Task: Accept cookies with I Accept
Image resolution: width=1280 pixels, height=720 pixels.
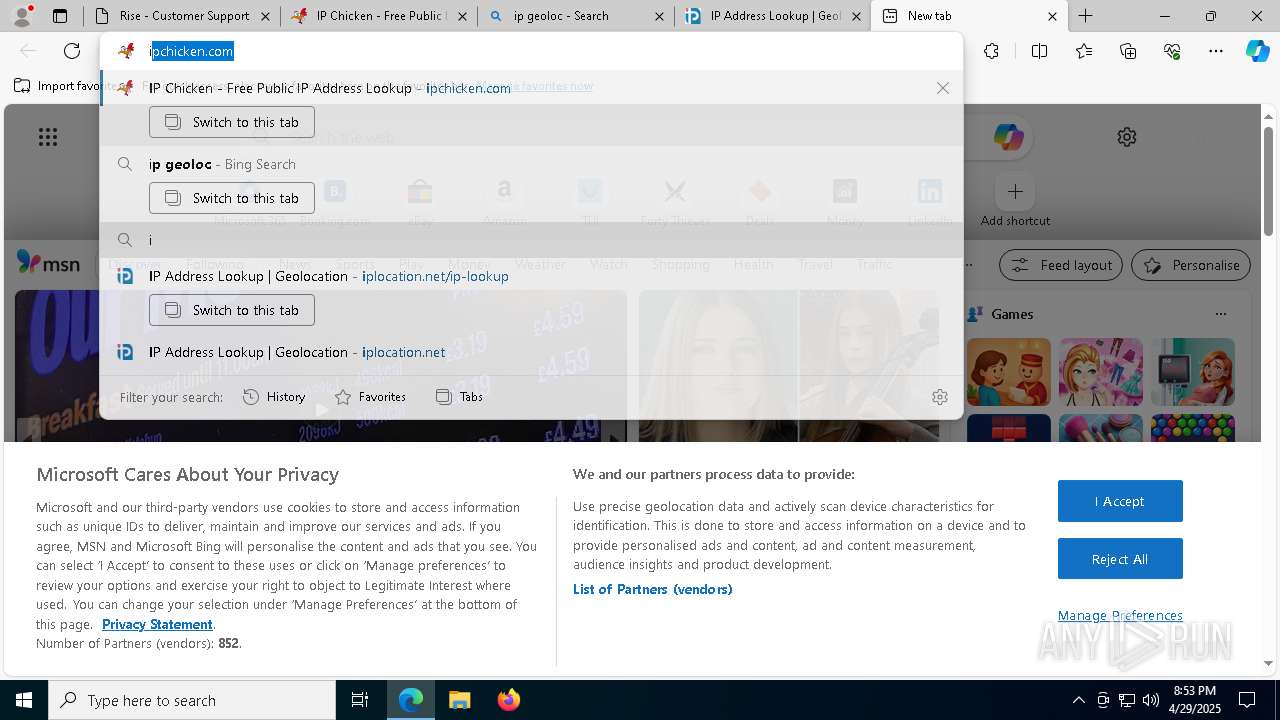Action: click(1120, 501)
